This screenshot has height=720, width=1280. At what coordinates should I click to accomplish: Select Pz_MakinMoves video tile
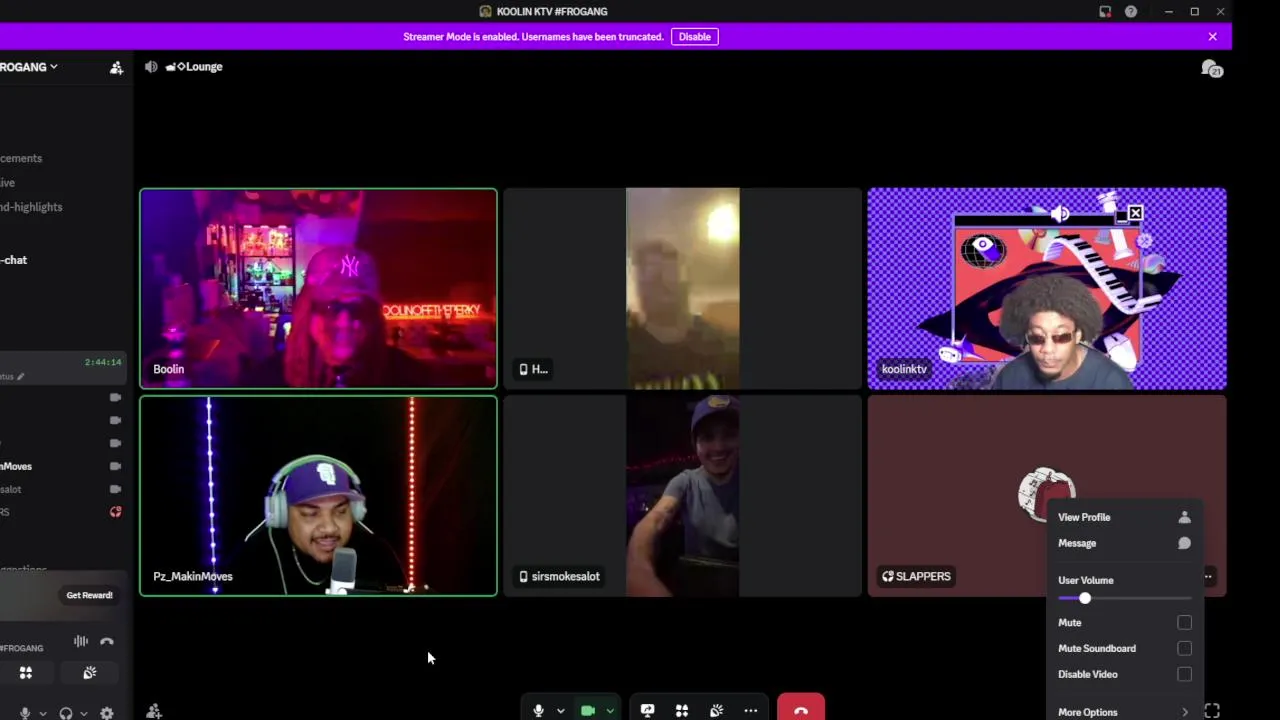pos(318,496)
